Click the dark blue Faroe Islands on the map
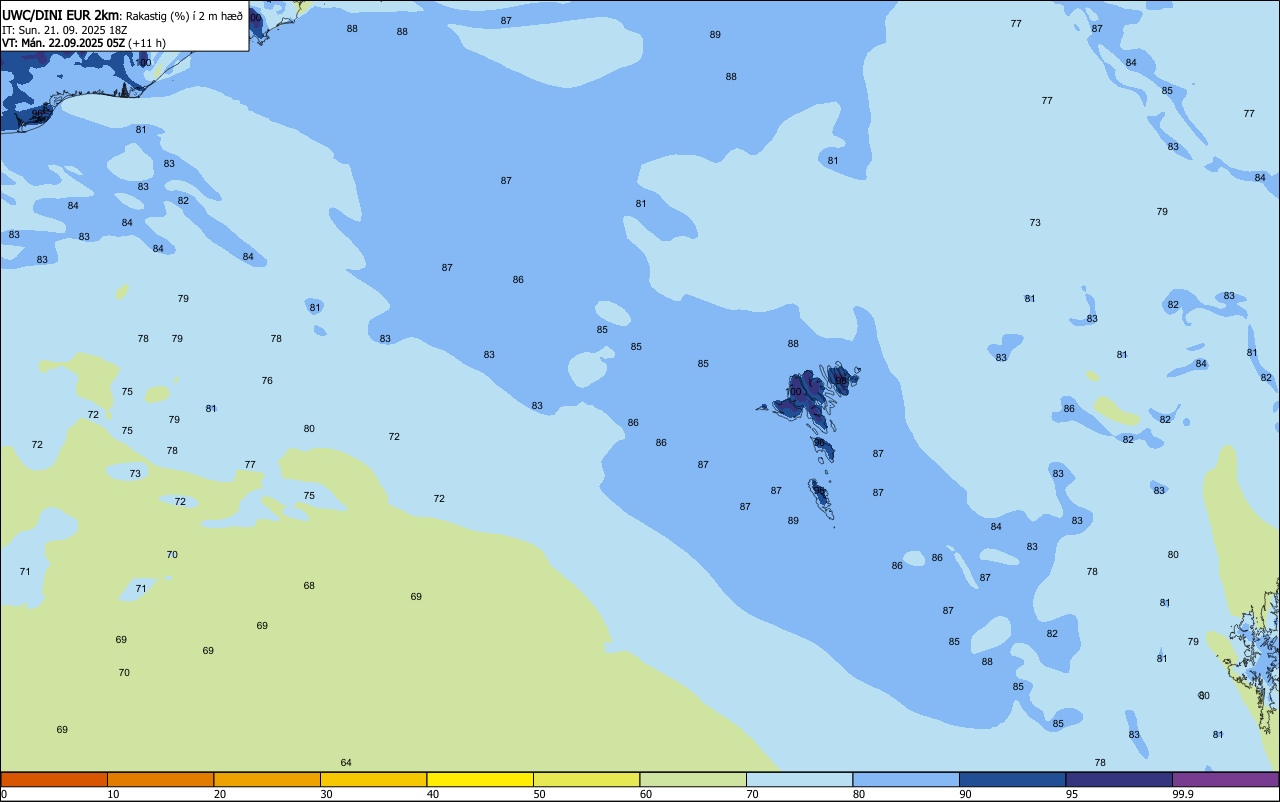Image resolution: width=1280 pixels, height=802 pixels. click(806, 393)
